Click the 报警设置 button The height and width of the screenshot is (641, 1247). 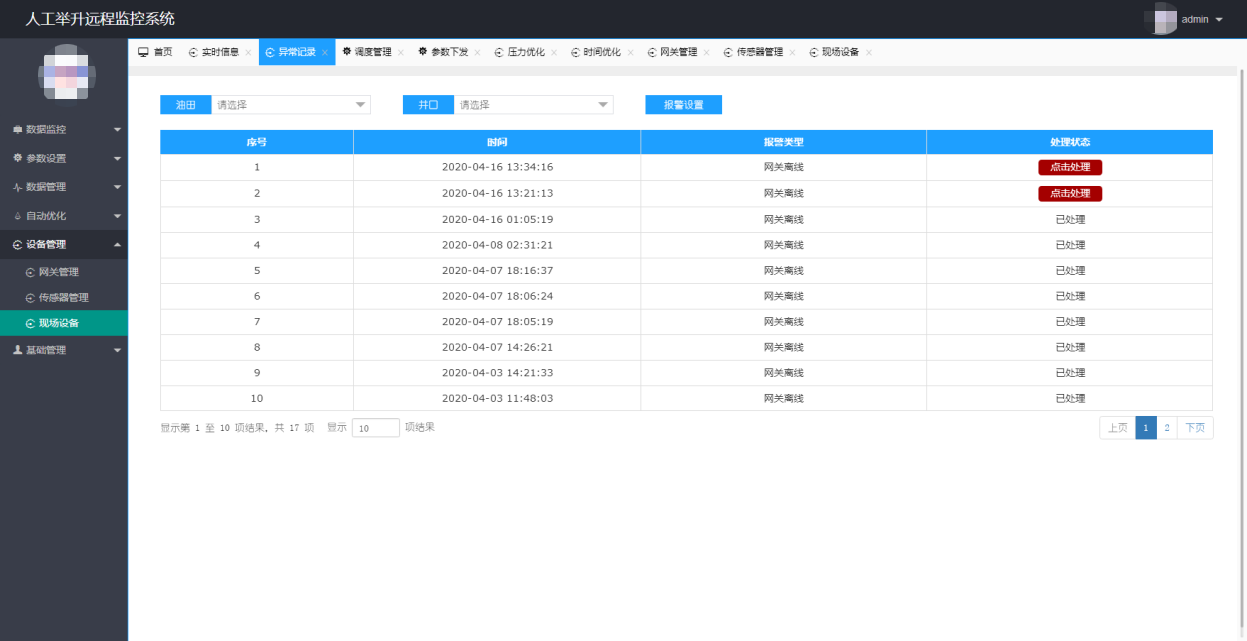[x=683, y=105]
